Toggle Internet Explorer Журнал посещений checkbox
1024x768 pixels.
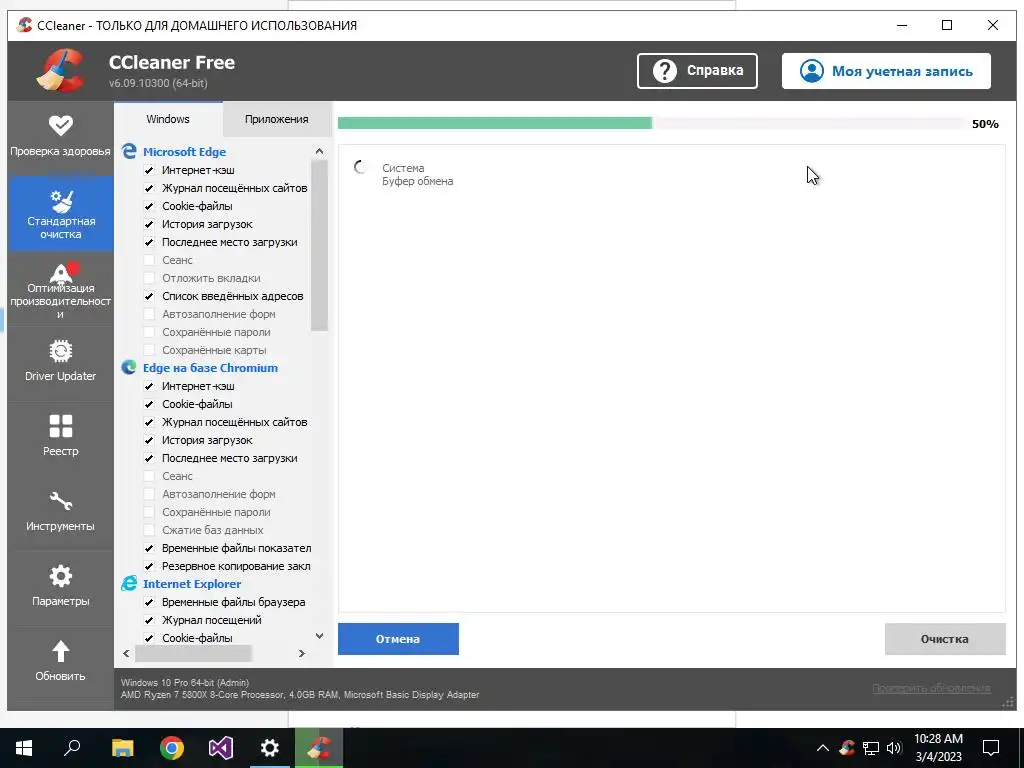click(x=149, y=620)
